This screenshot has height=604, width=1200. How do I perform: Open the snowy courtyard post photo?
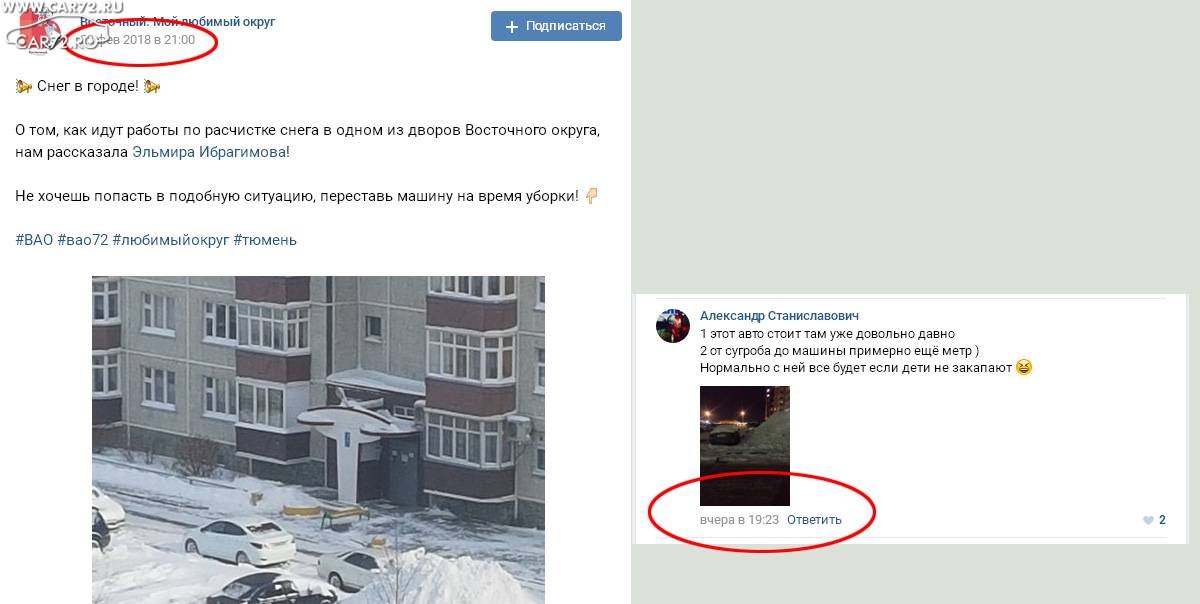pyautogui.click(x=318, y=440)
